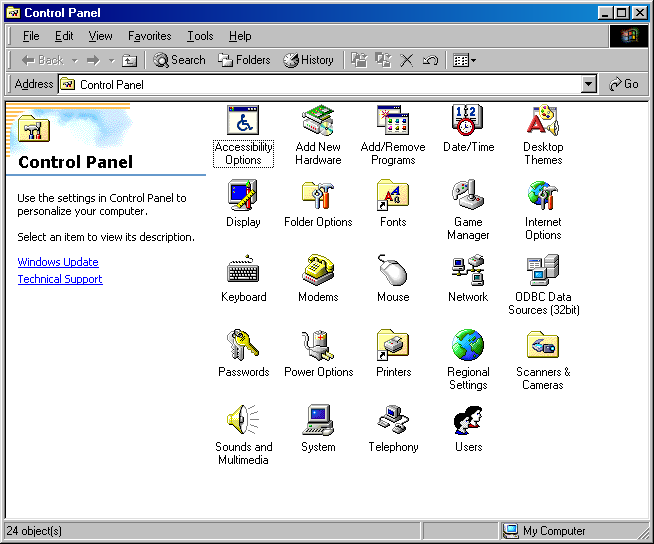Open the Users icon

coord(468,420)
